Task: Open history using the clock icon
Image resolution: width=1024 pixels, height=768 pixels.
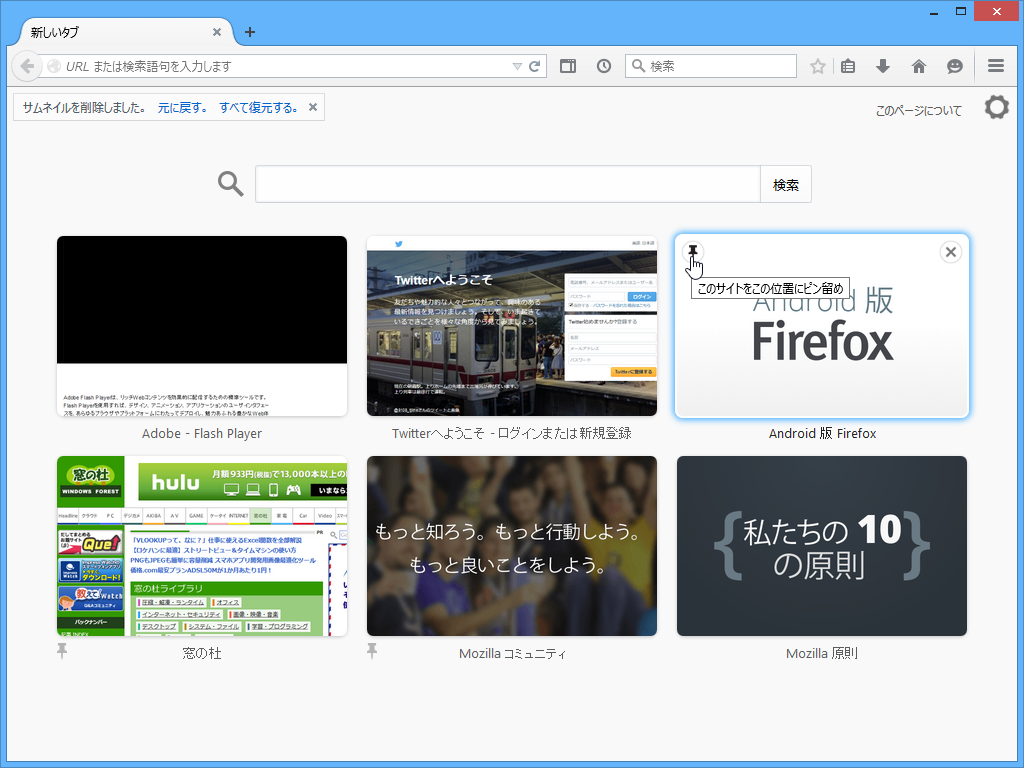Action: click(x=603, y=66)
